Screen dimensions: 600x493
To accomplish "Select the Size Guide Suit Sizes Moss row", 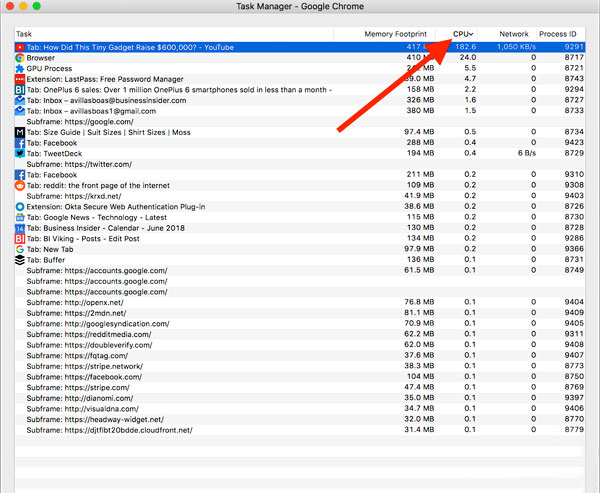I will (300, 132).
